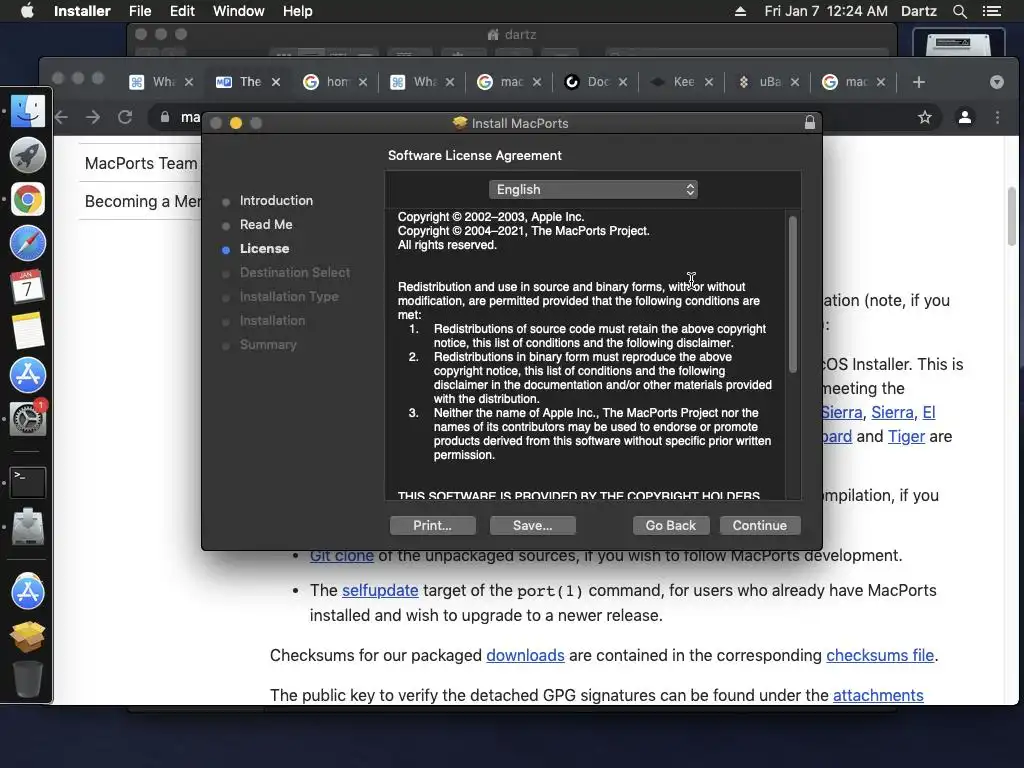This screenshot has height=768, width=1024.
Task: Open the English language dropdown
Action: pos(593,189)
